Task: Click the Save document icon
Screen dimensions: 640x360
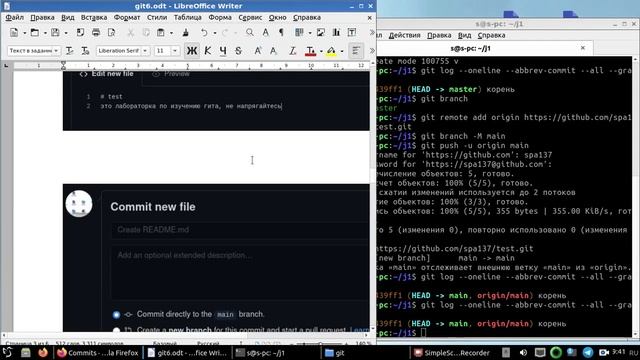Action: [55, 33]
